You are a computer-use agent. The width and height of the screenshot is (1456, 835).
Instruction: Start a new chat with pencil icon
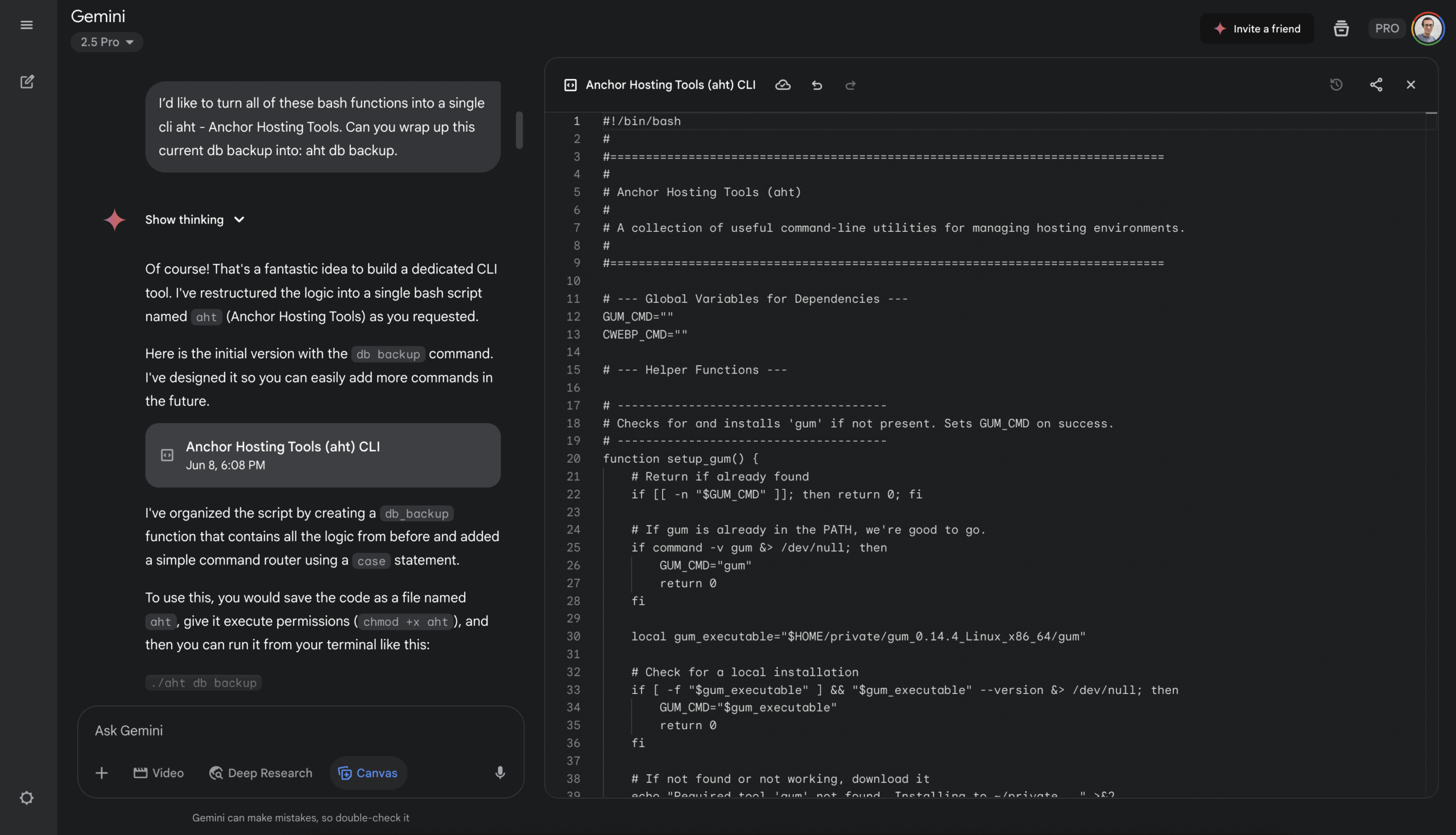tap(27, 82)
